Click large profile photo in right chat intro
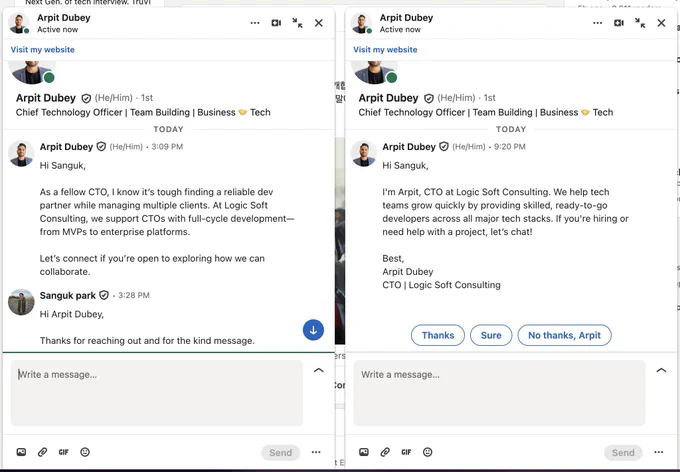 click(374, 72)
